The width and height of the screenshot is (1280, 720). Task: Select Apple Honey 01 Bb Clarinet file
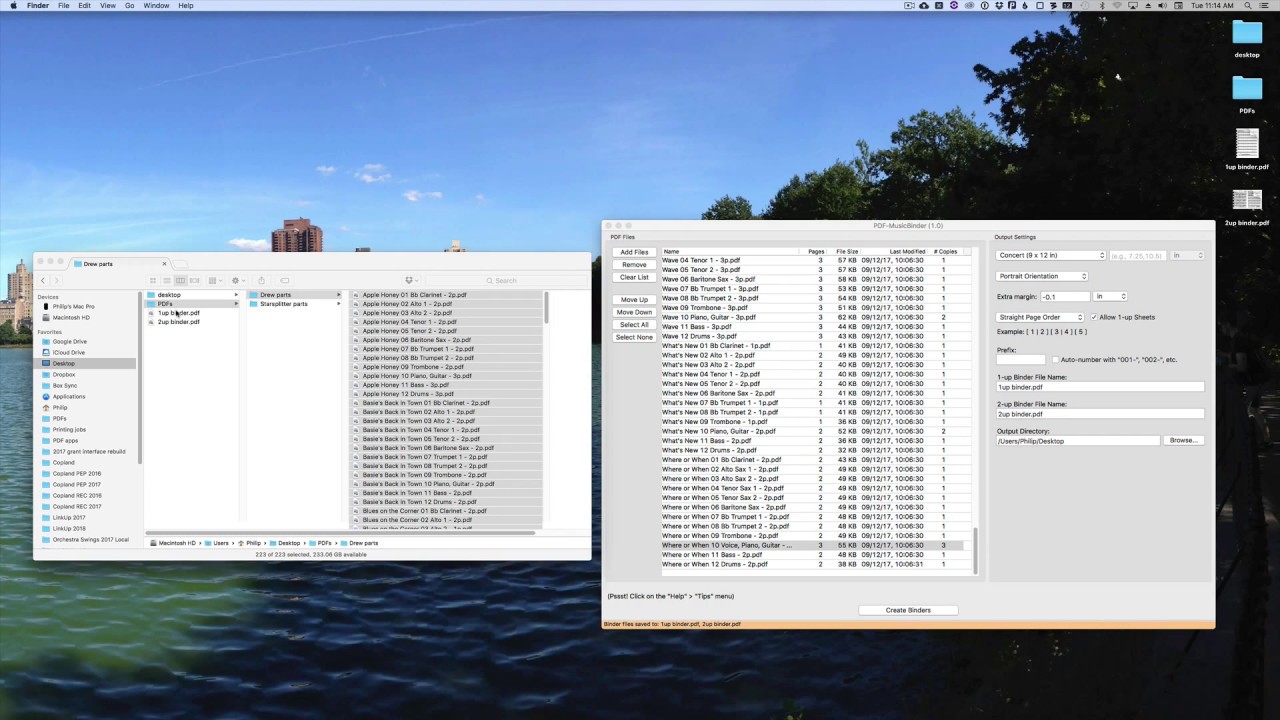coord(414,295)
